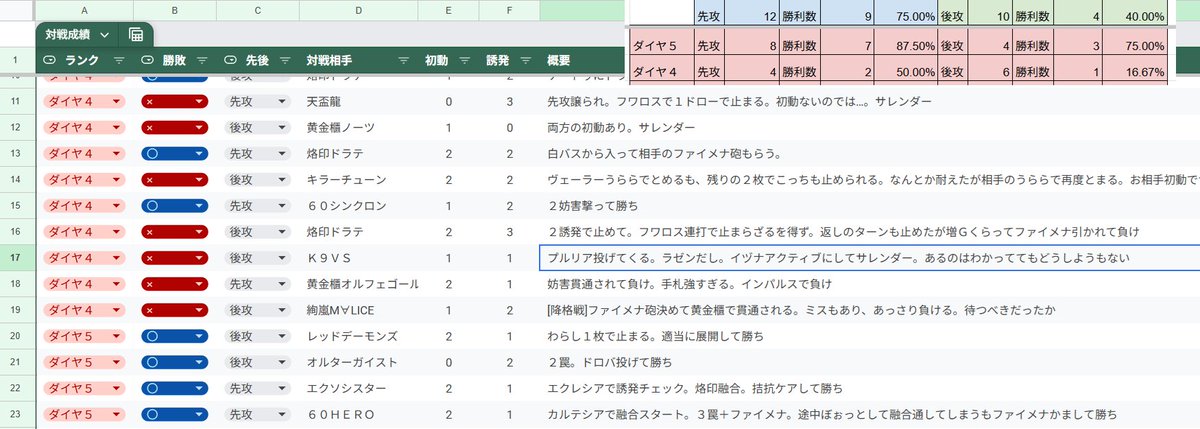Open the ダイヤ5 rank dropdown in row 20
The height and width of the screenshot is (429, 1200).
[x=83, y=335]
